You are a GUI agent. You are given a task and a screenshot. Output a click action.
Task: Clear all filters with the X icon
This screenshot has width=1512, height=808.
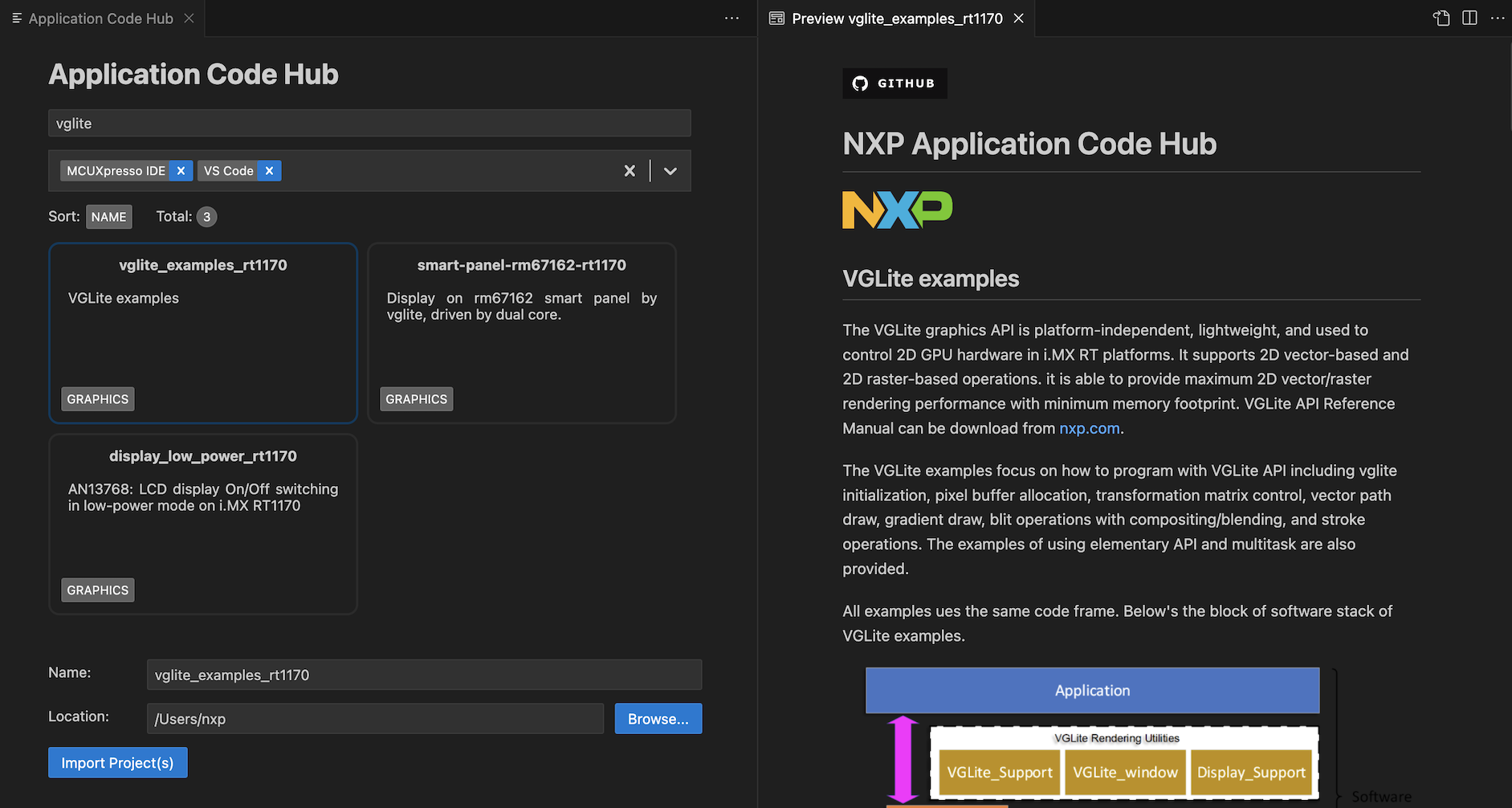[629, 170]
